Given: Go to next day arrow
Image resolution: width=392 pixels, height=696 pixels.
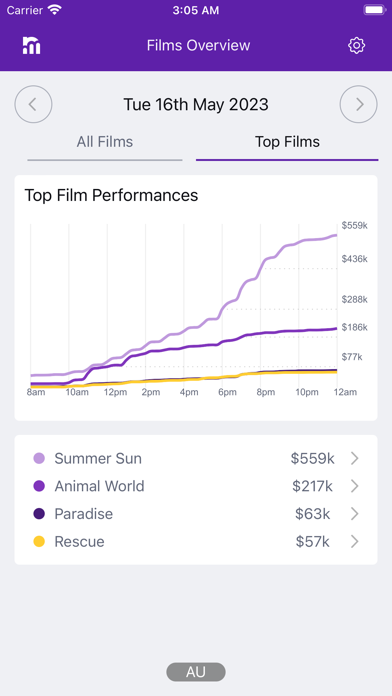Looking at the screenshot, I should (x=359, y=104).
